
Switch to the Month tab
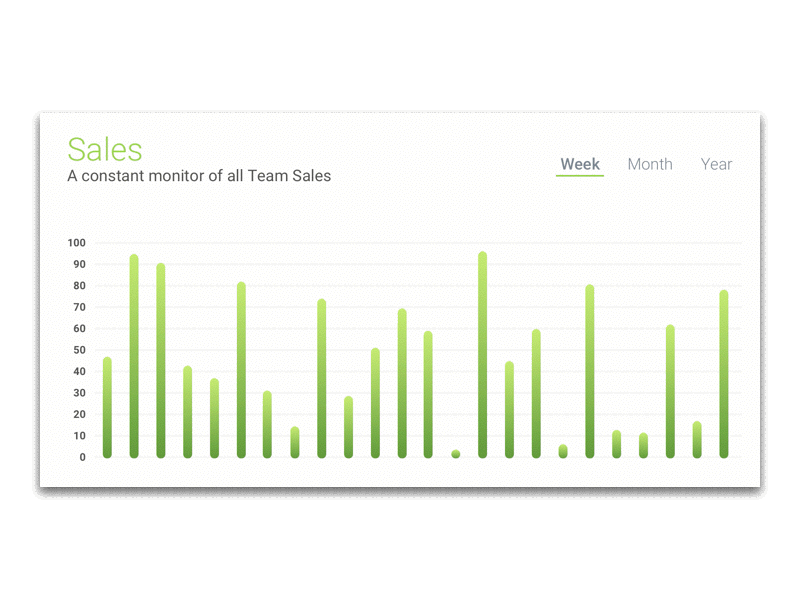(650, 164)
